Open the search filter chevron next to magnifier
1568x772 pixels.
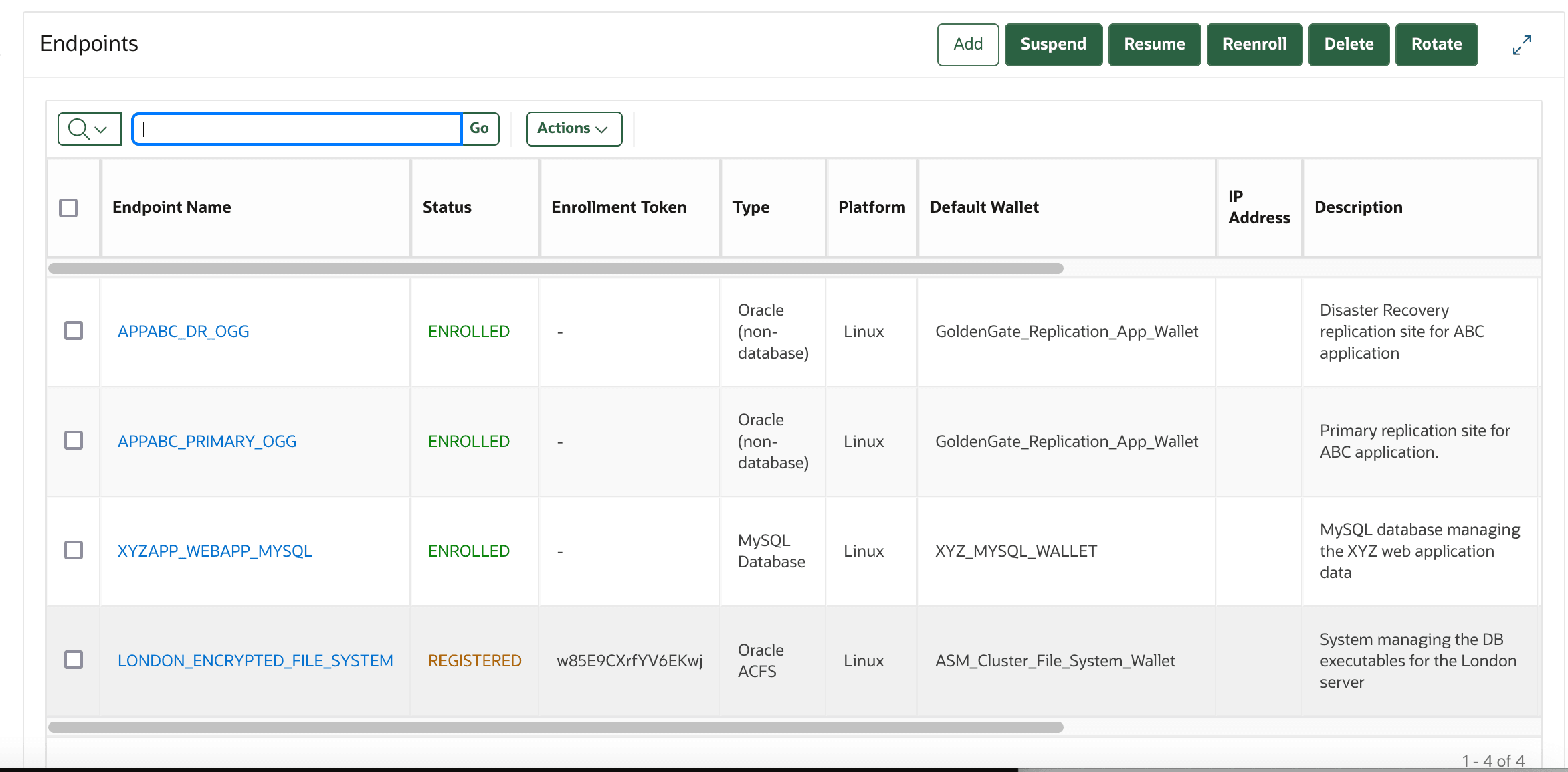coord(101,128)
